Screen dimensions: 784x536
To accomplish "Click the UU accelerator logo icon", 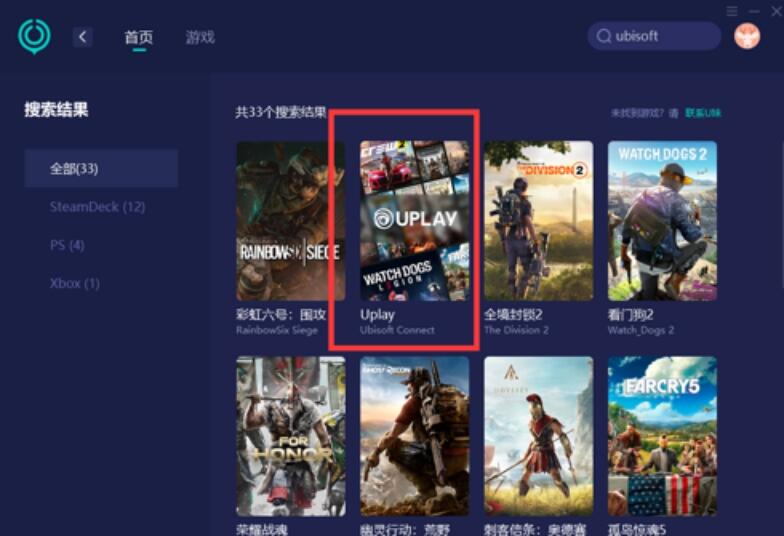I will [34, 36].
